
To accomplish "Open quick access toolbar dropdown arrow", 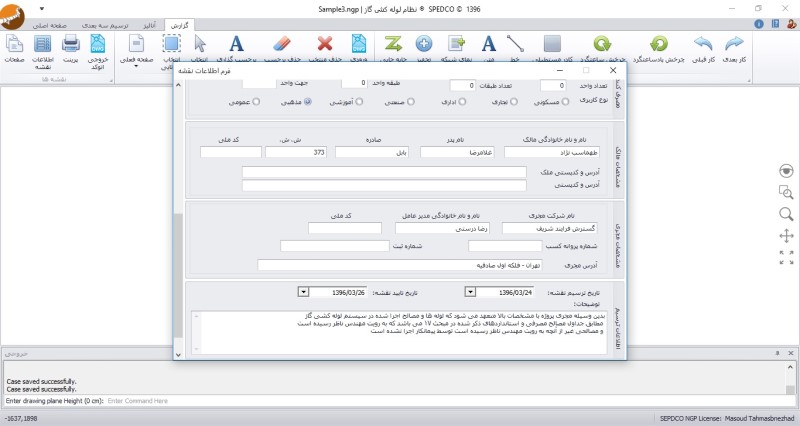I will [42, 9].
